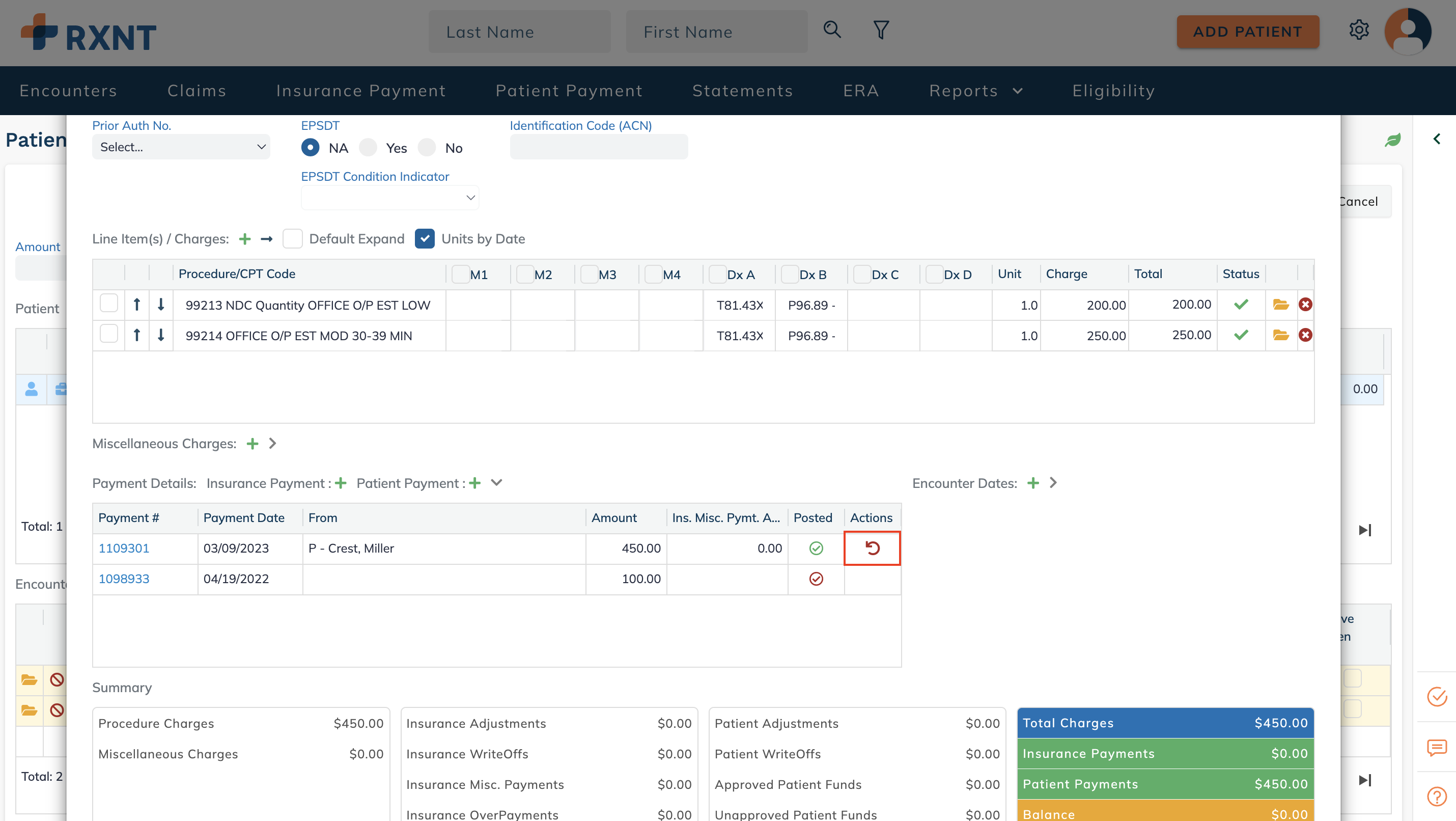
Task: Add a new line item charge
Action: tap(245, 239)
